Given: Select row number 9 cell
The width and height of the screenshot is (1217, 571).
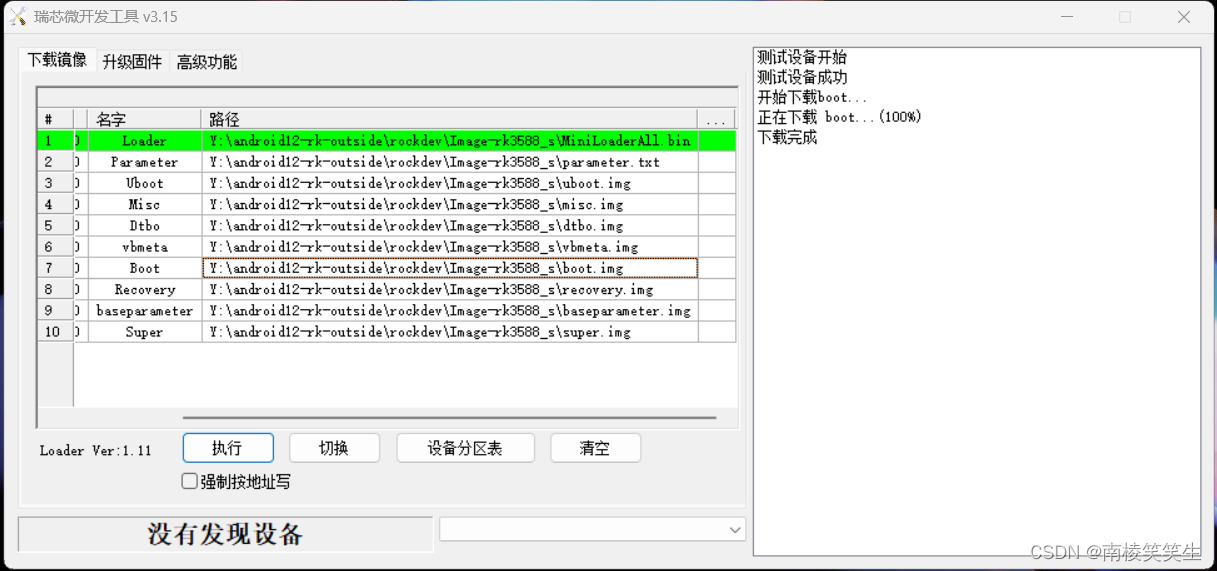Looking at the screenshot, I should coord(55,310).
